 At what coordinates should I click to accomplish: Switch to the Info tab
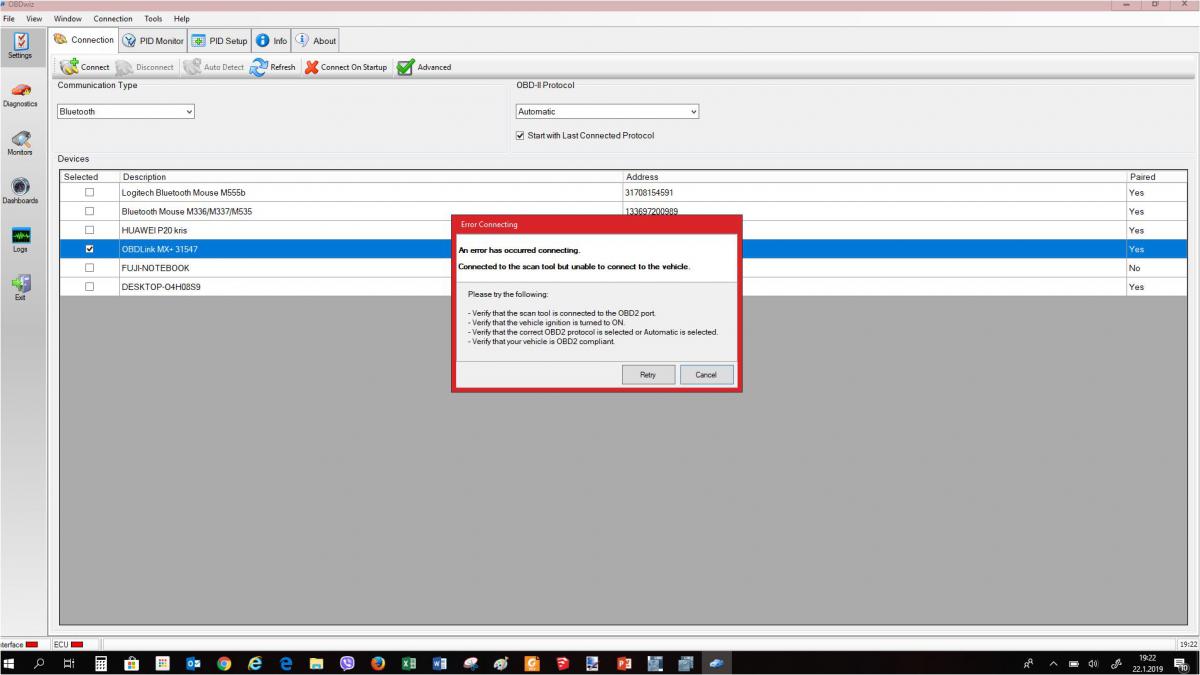click(x=271, y=41)
